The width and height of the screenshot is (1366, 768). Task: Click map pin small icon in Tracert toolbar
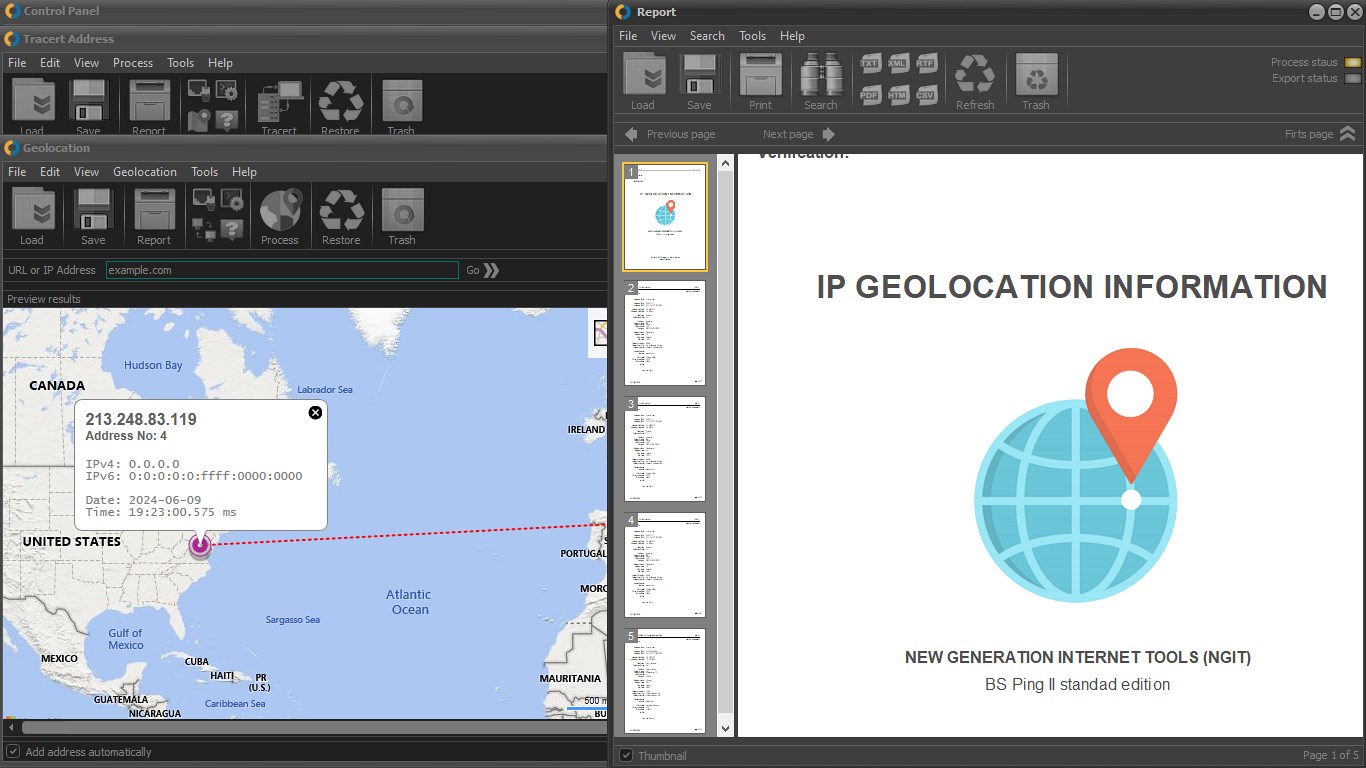(x=199, y=121)
